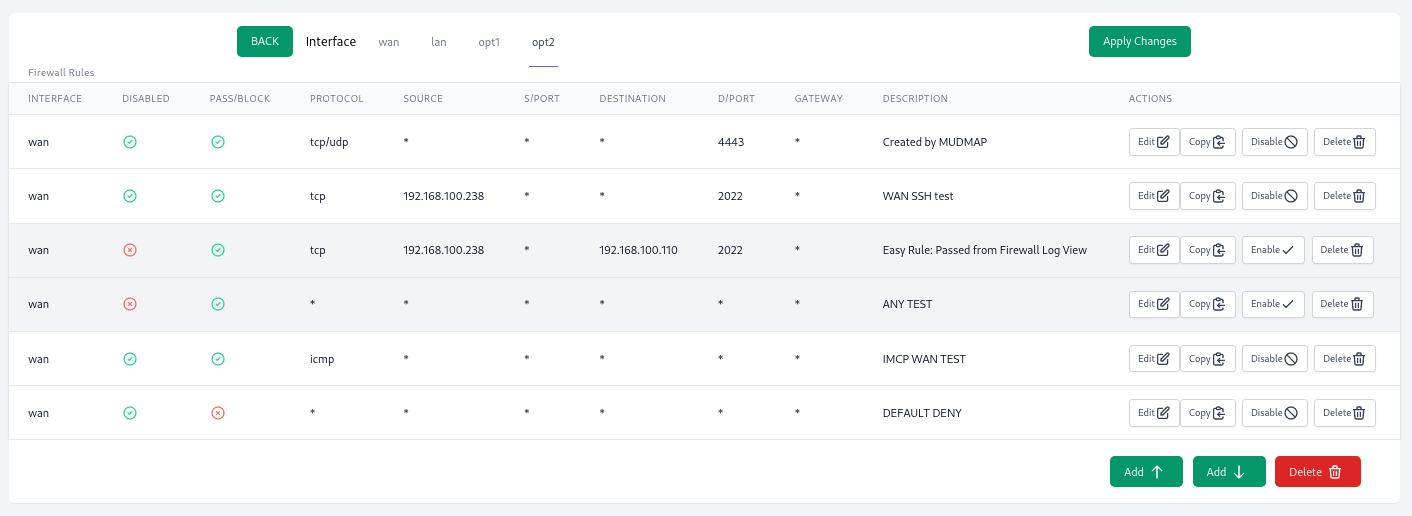The width and height of the screenshot is (1412, 516).
Task: Apply Changes to firewall rules
Action: click(x=1140, y=41)
